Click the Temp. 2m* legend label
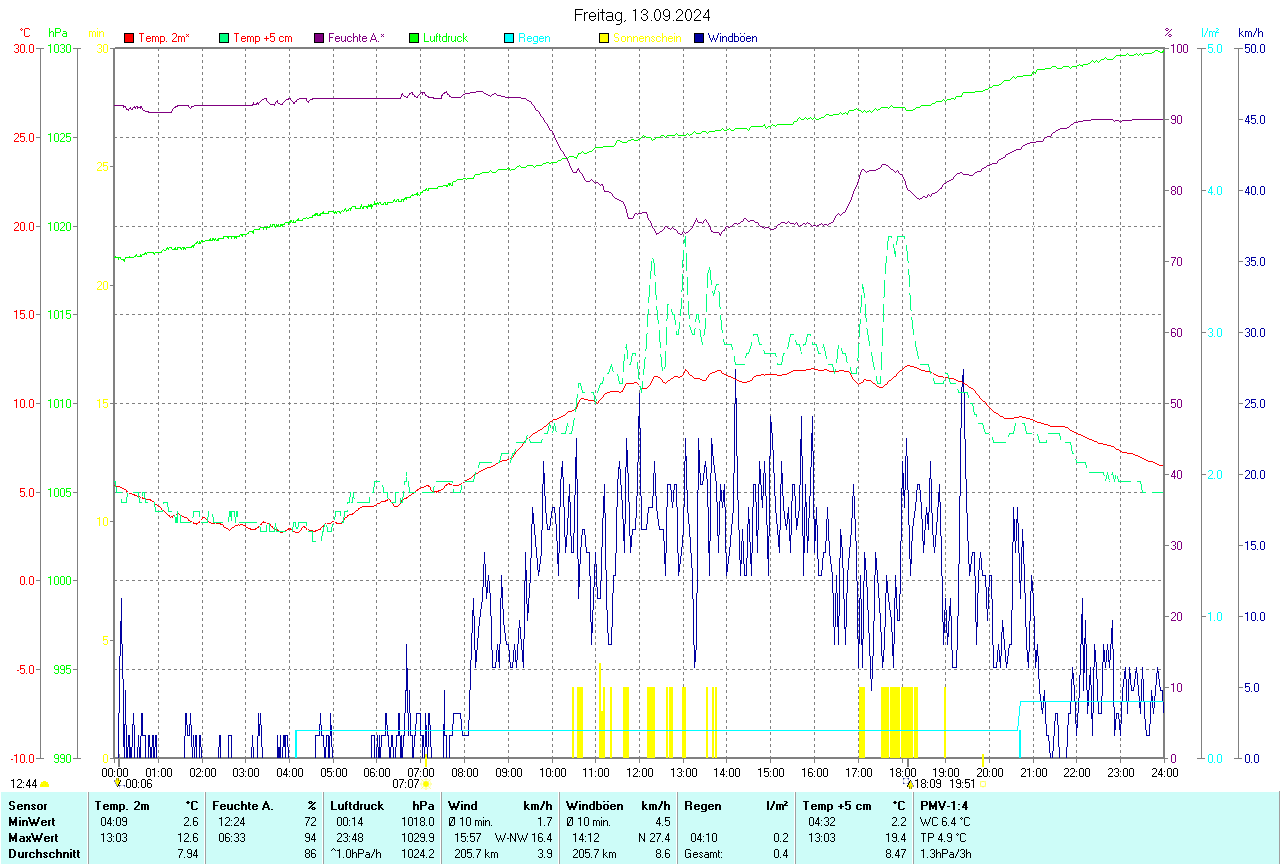The image size is (1280, 864). pyautogui.click(x=164, y=38)
